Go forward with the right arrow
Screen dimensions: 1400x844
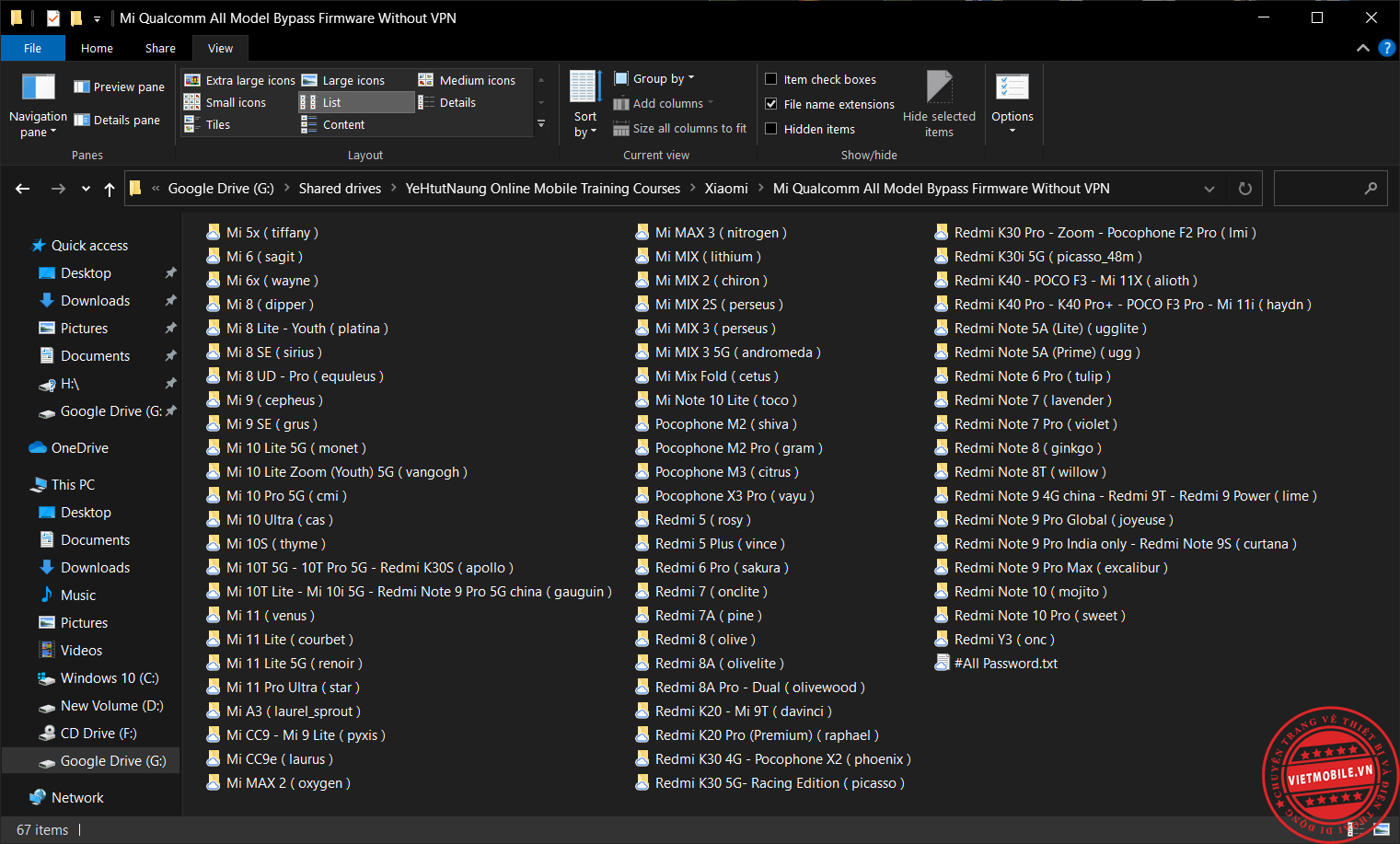pyautogui.click(x=58, y=189)
